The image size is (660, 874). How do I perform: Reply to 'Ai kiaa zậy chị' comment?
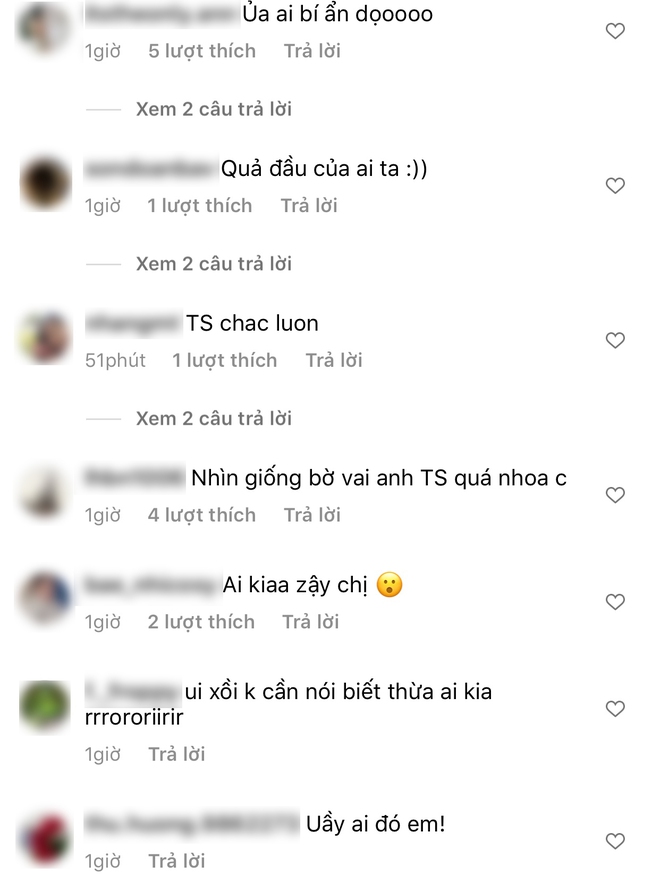310,621
